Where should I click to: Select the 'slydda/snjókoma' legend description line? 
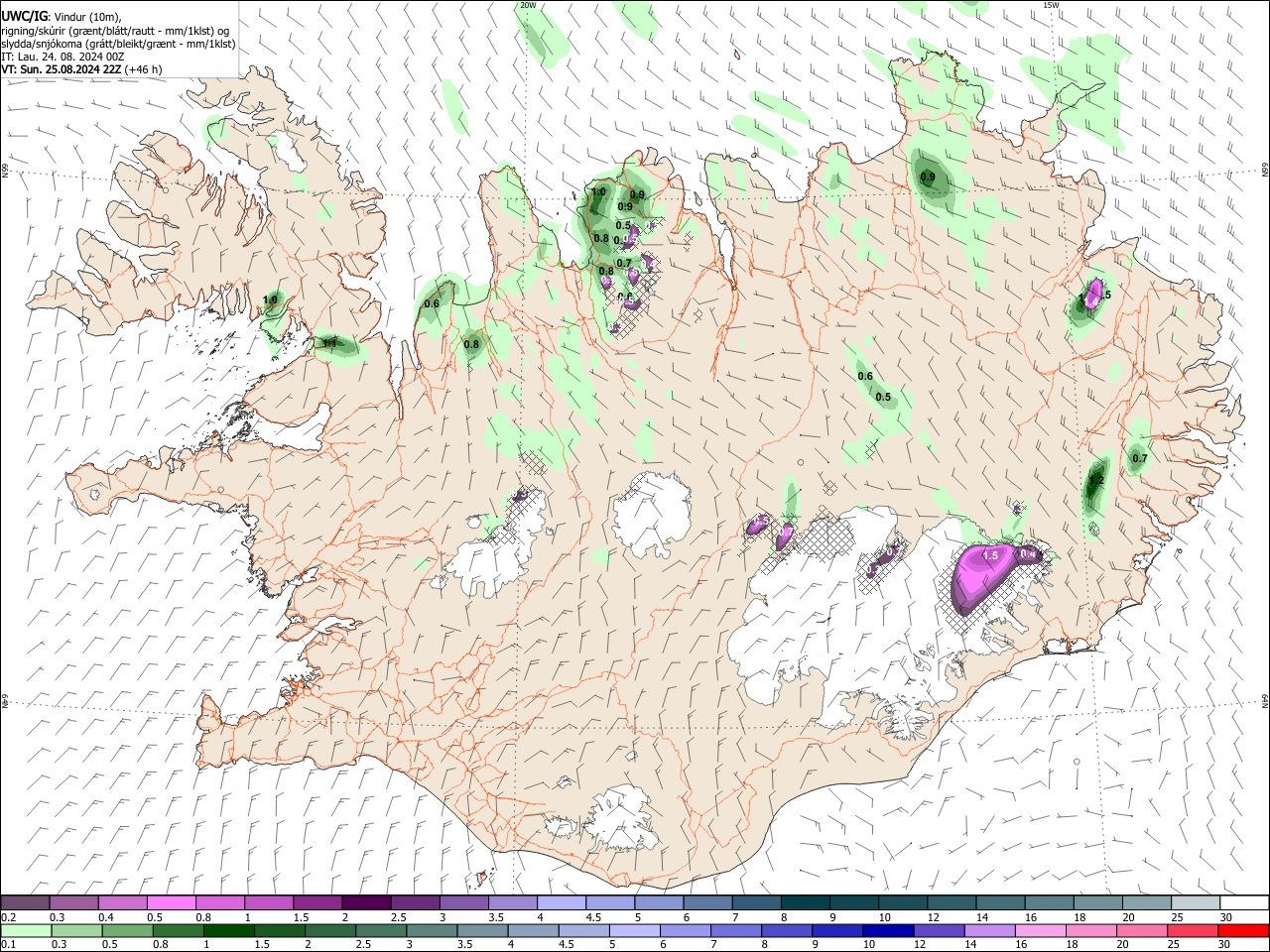[x=118, y=44]
